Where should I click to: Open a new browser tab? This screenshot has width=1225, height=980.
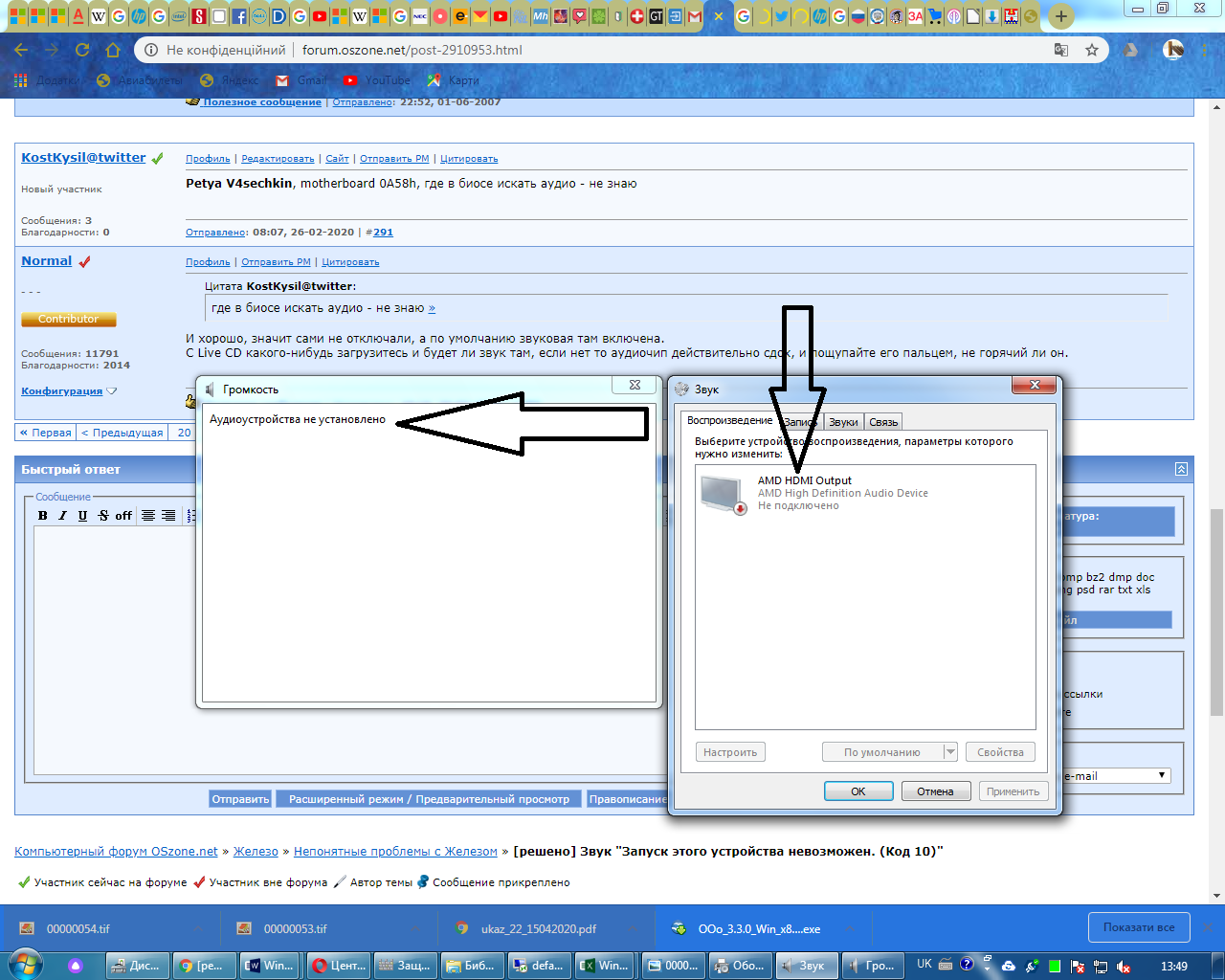click(x=1060, y=16)
